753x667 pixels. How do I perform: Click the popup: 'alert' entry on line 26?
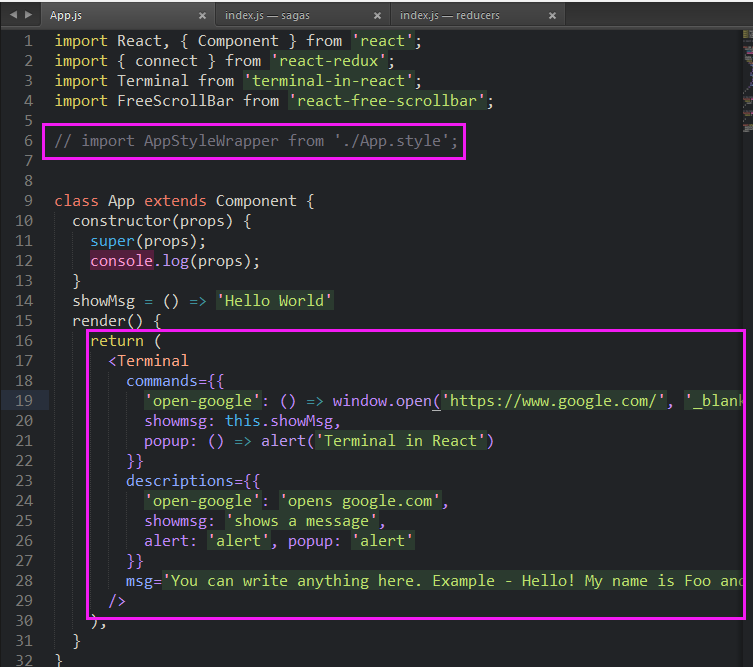pos(351,541)
